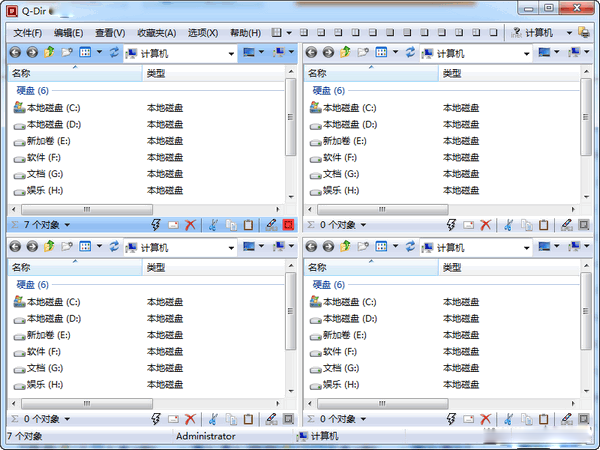This screenshot has height=450, width=600.
Task: Click forward arrow in top-left pane
Action: tap(32, 52)
